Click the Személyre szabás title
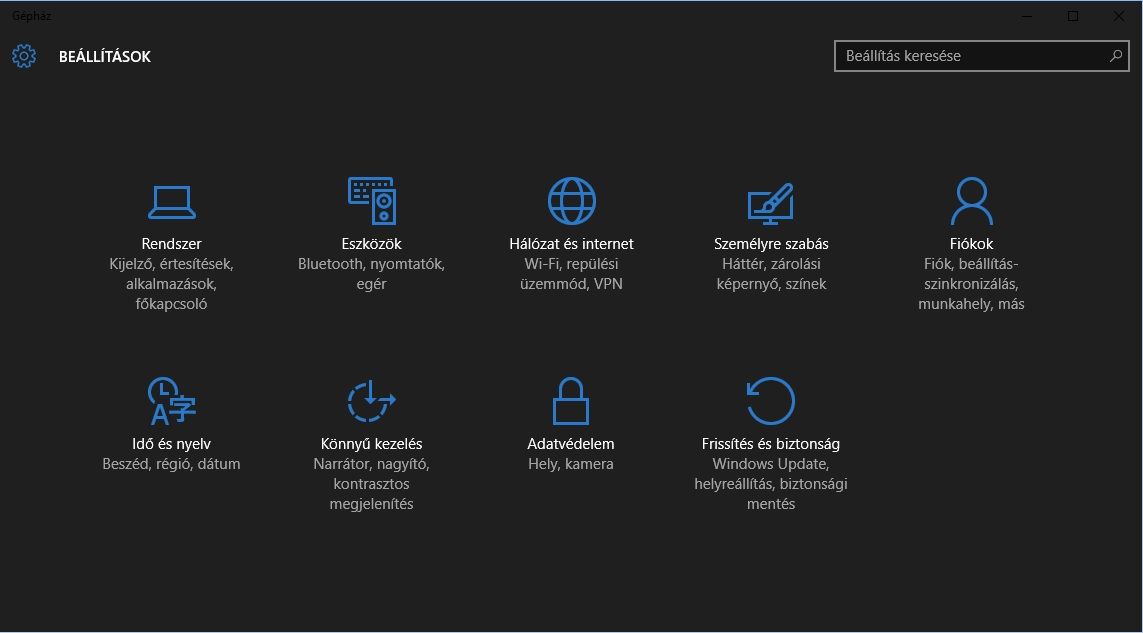The image size is (1143, 633). (x=771, y=244)
